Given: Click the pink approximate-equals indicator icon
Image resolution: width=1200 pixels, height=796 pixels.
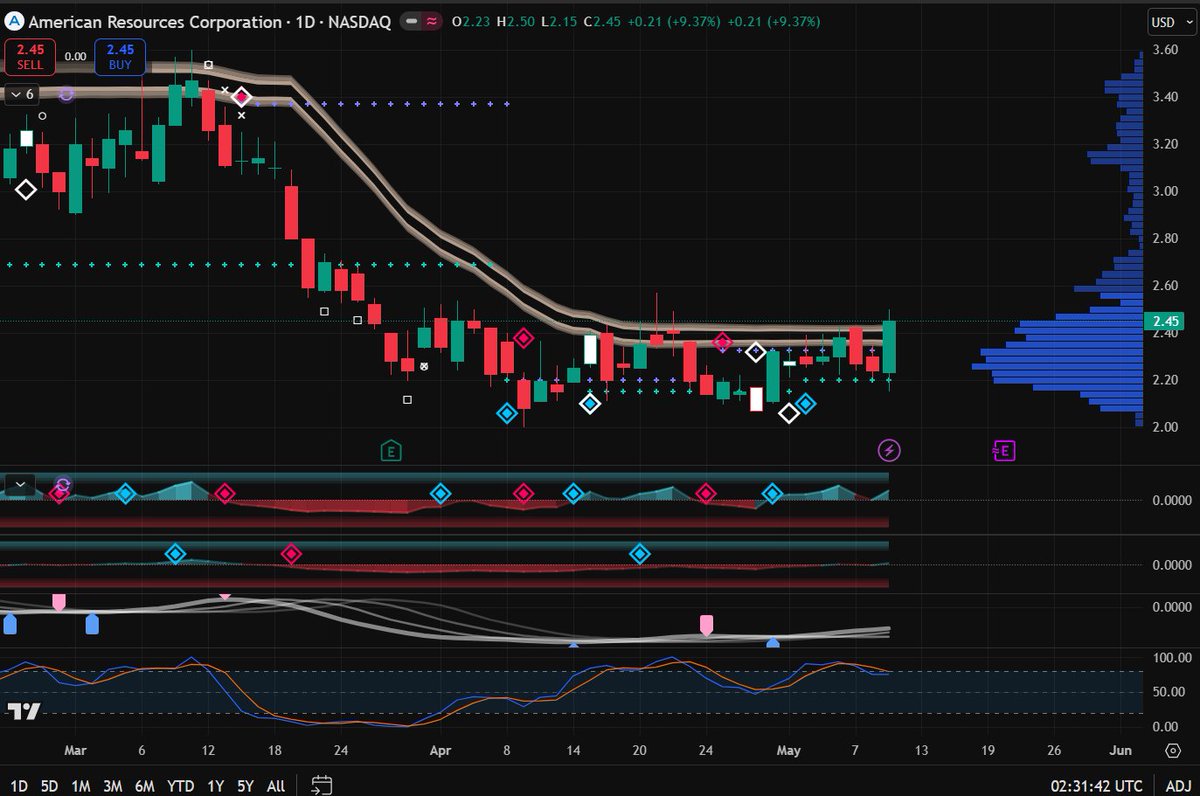Looking at the screenshot, I should 431,22.
